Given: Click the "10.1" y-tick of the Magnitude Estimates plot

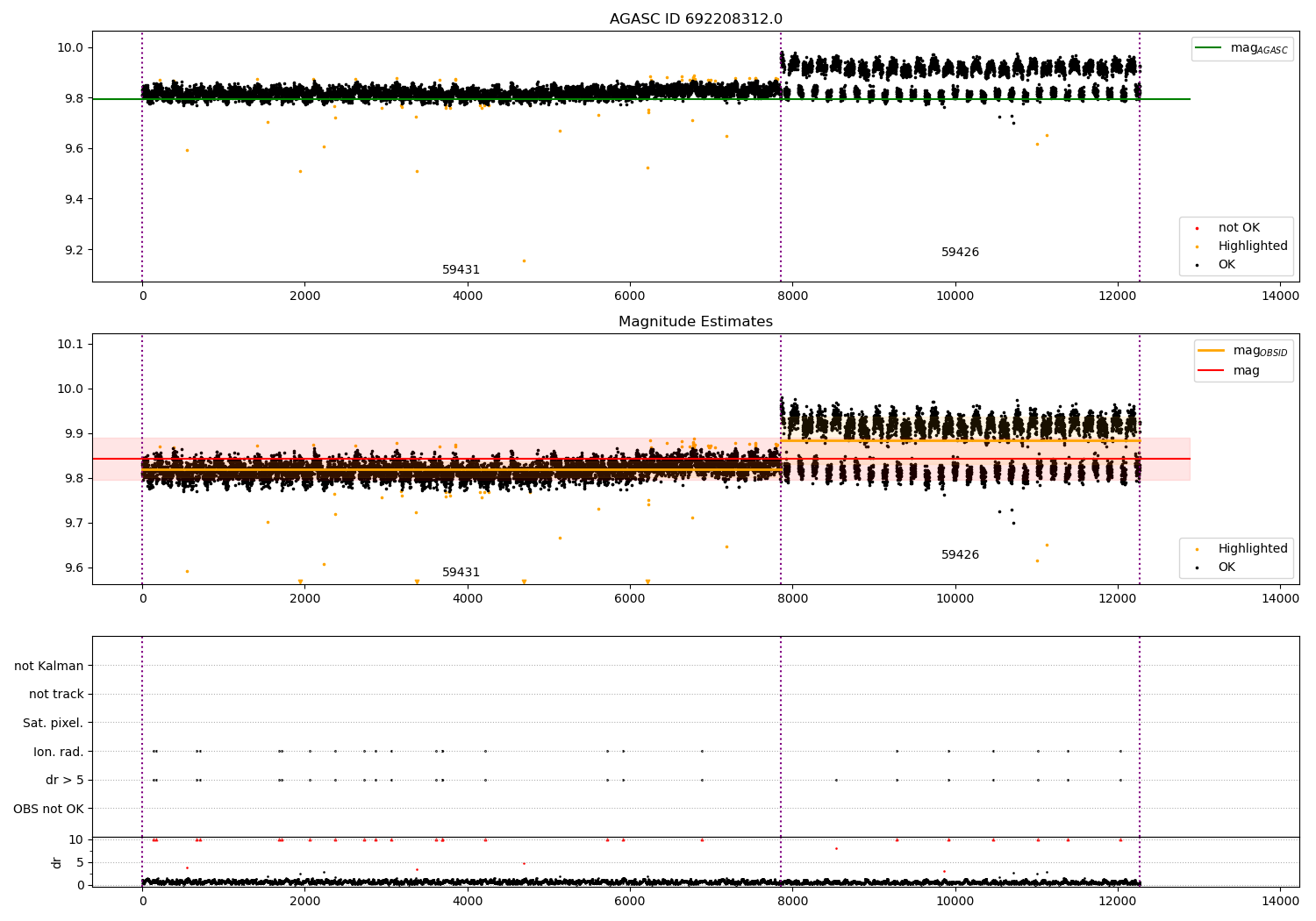Looking at the screenshot, I should 69,344.
